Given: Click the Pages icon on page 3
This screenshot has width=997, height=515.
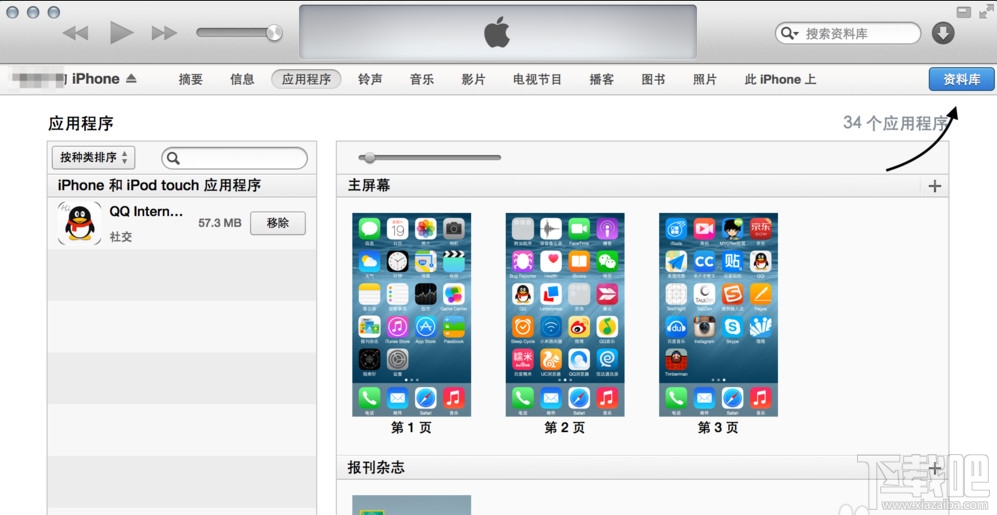Looking at the screenshot, I should [x=760, y=294].
